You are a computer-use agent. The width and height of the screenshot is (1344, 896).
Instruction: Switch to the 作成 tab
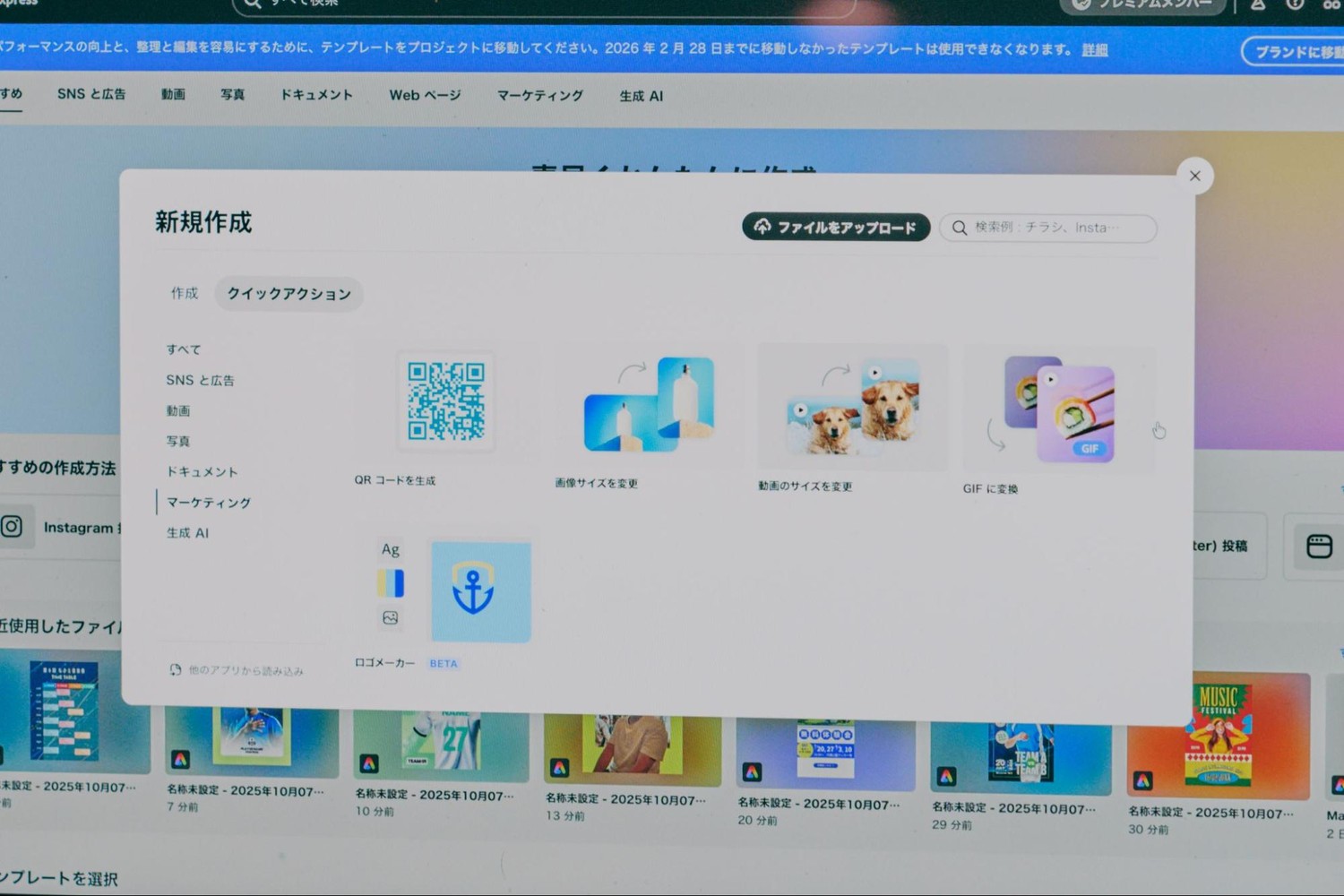(185, 293)
